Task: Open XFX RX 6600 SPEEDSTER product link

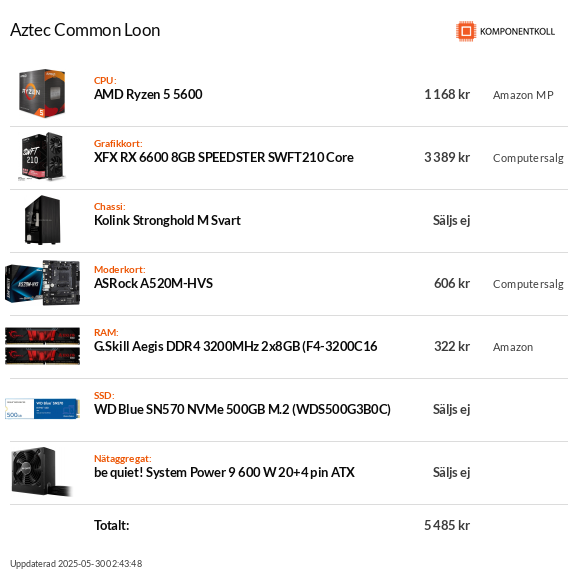Action: [x=224, y=157]
